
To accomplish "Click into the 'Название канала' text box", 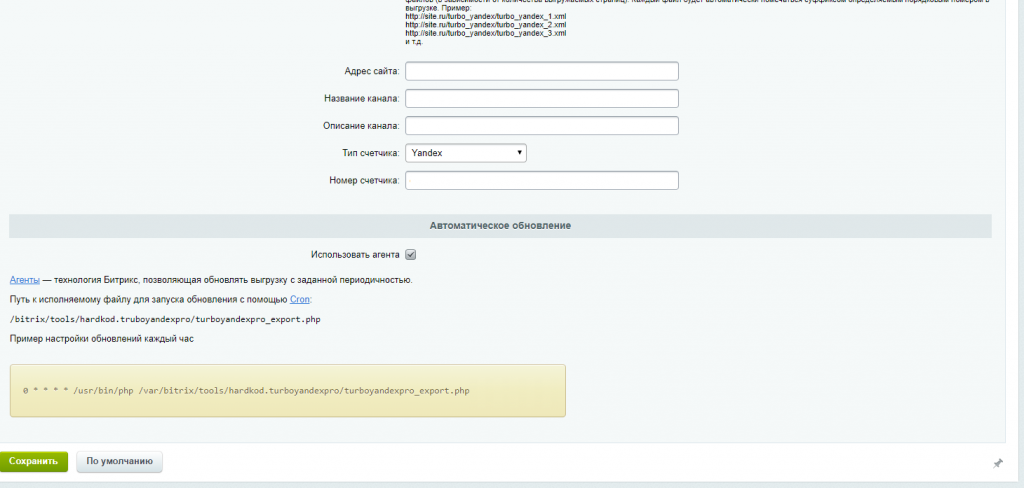I will [x=541, y=98].
